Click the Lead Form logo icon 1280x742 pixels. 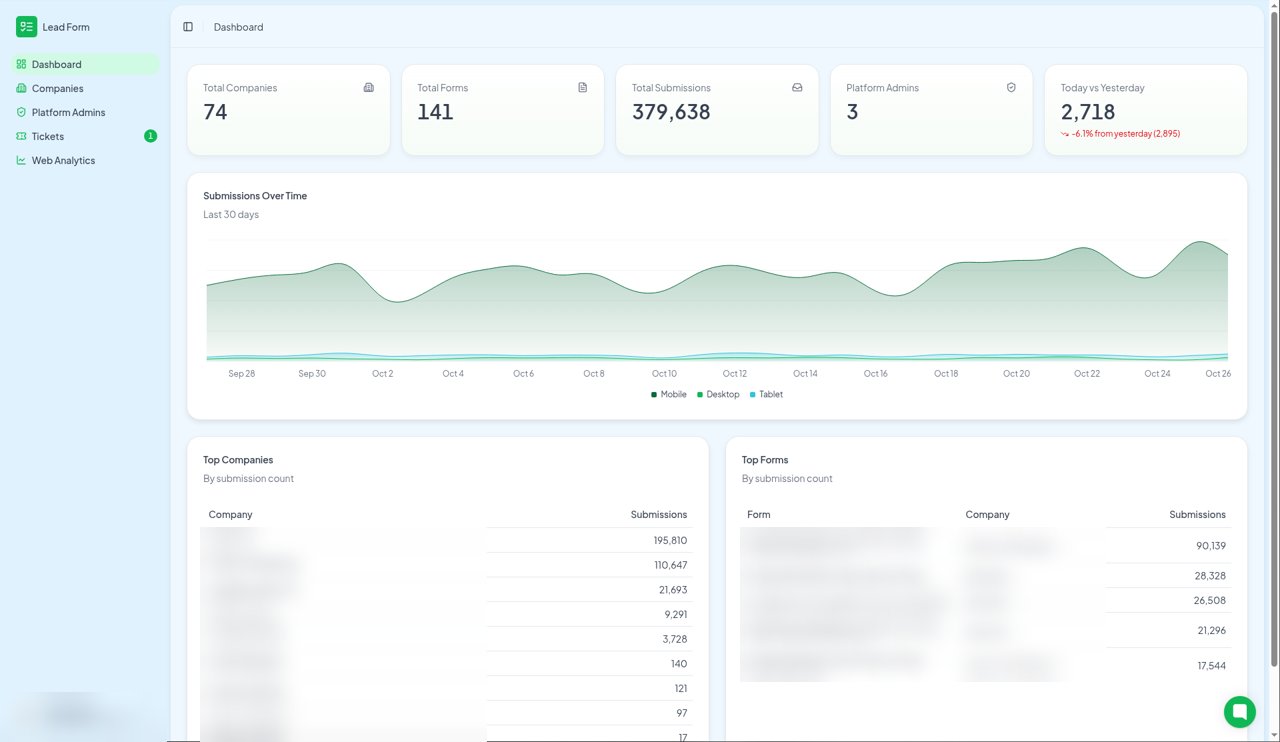click(x=26, y=27)
